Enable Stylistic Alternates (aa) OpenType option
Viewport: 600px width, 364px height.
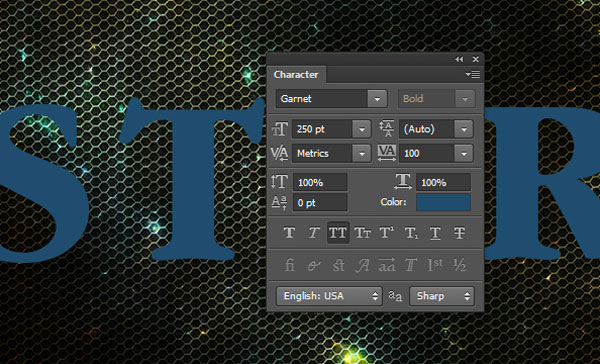[x=386, y=265]
